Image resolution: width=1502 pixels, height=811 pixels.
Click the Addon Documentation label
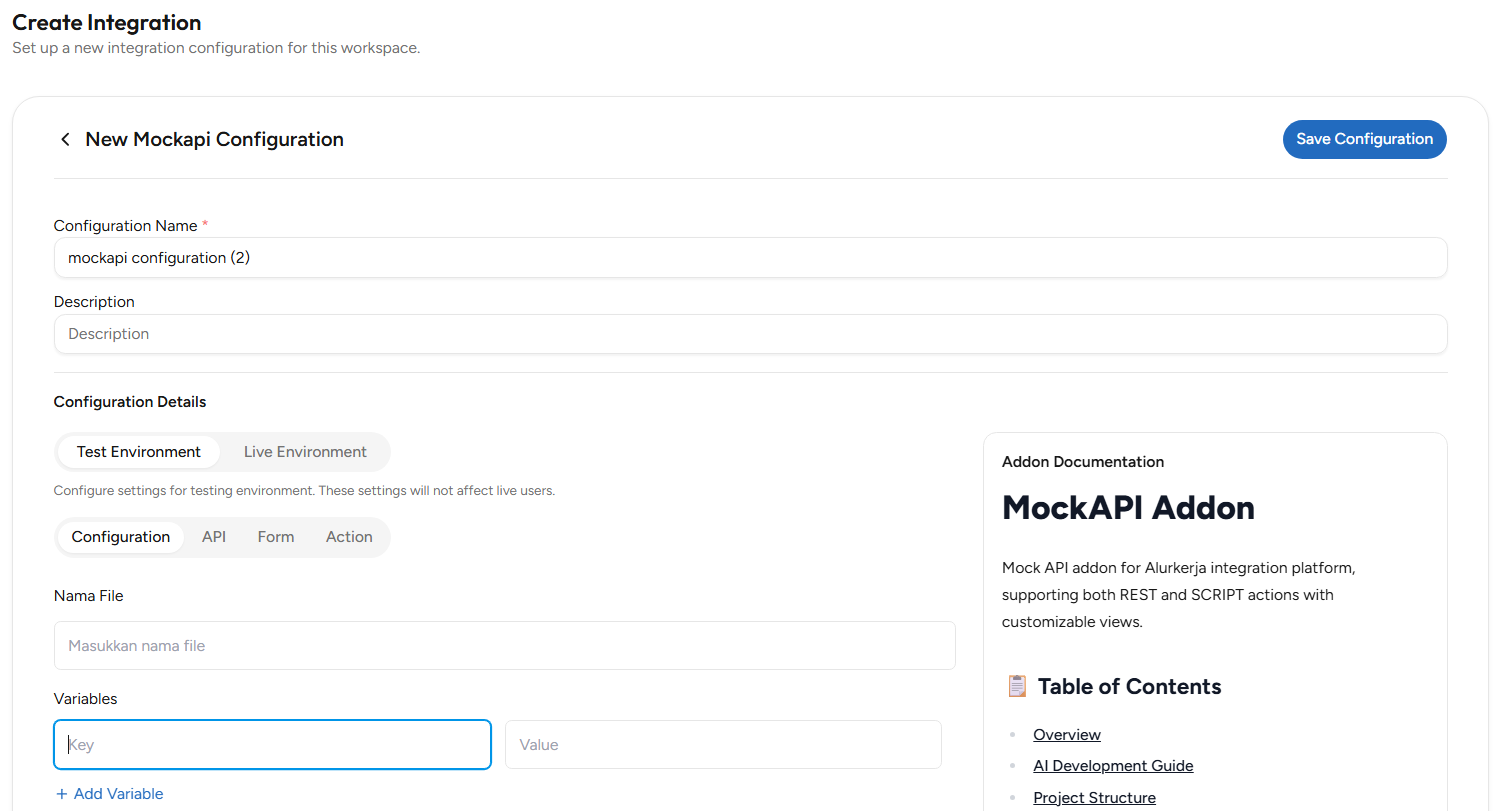click(1083, 462)
